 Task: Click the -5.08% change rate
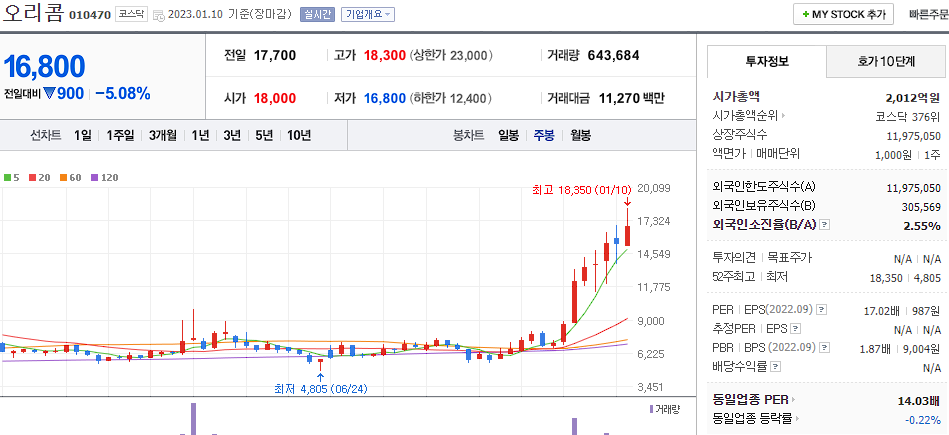(x=123, y=94)
